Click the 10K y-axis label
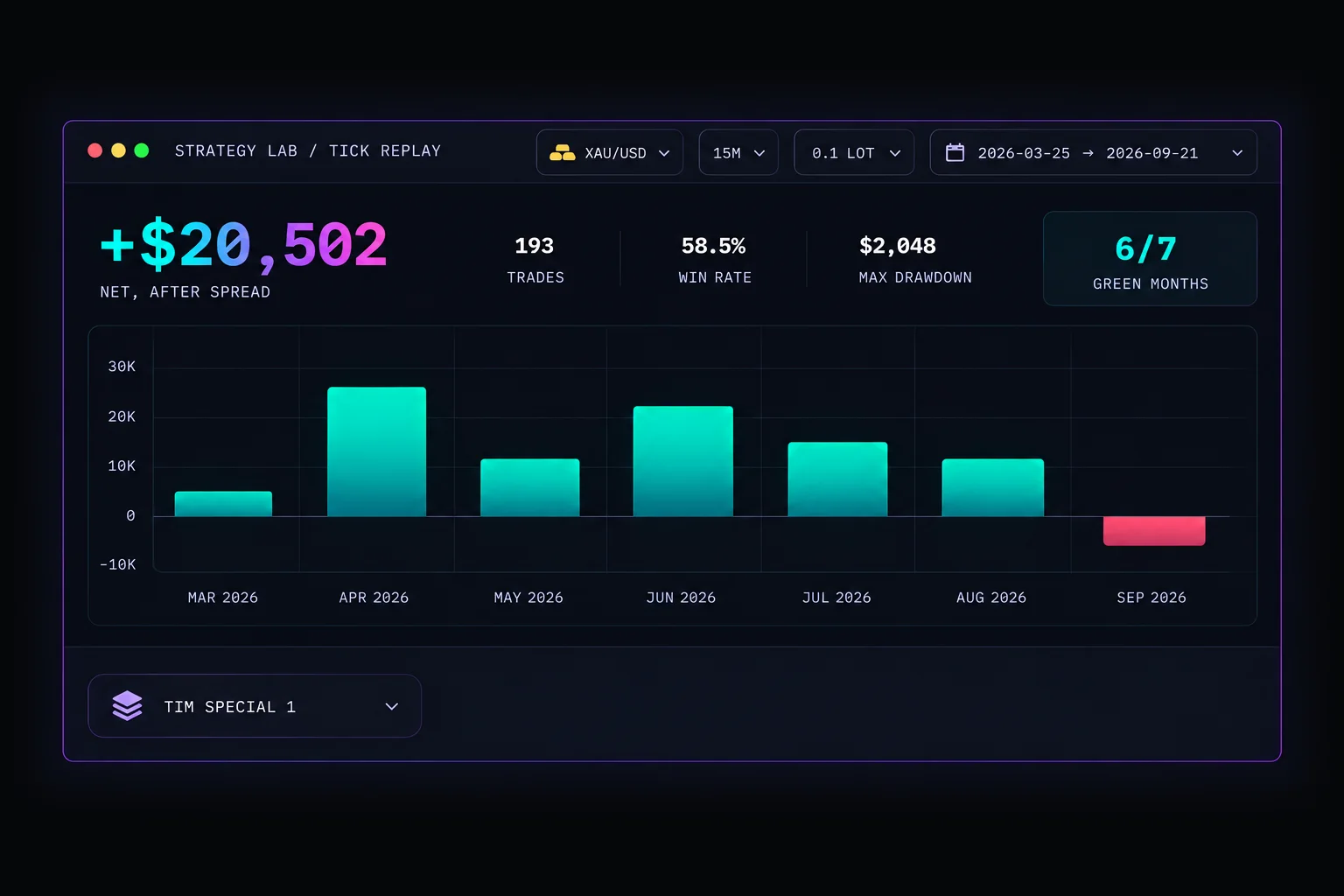Viewport: 1344px width, 896px height. pyautogui.click(x=122, y=466)
